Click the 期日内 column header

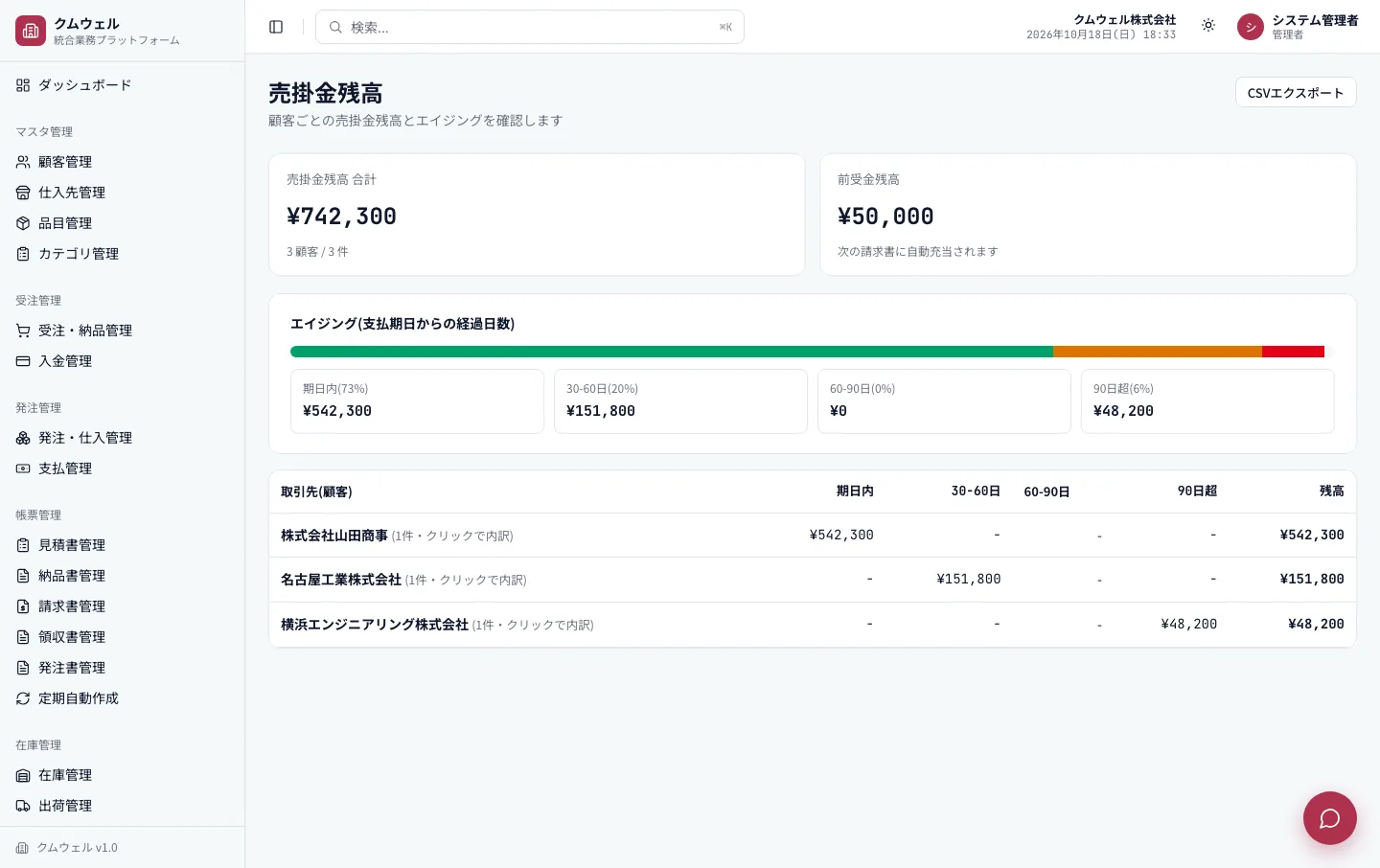coord(855,491)
